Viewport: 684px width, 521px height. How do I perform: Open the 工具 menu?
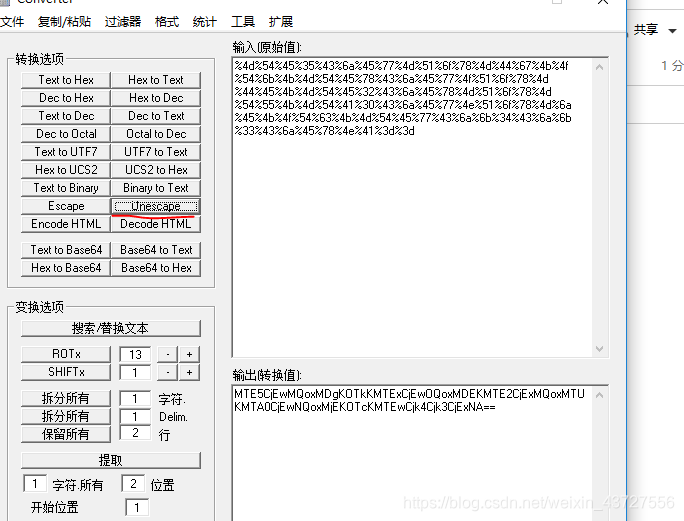[243, 21]
